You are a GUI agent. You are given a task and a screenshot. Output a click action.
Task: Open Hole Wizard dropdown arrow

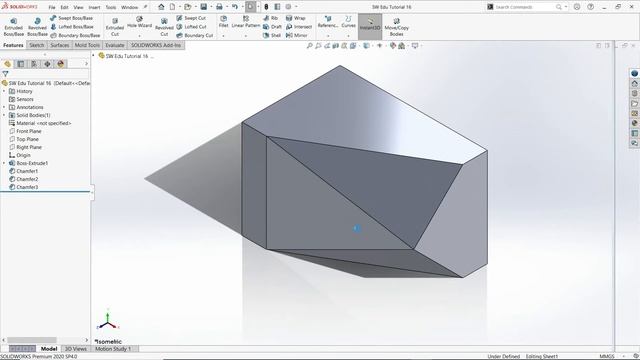pos(139,36)
